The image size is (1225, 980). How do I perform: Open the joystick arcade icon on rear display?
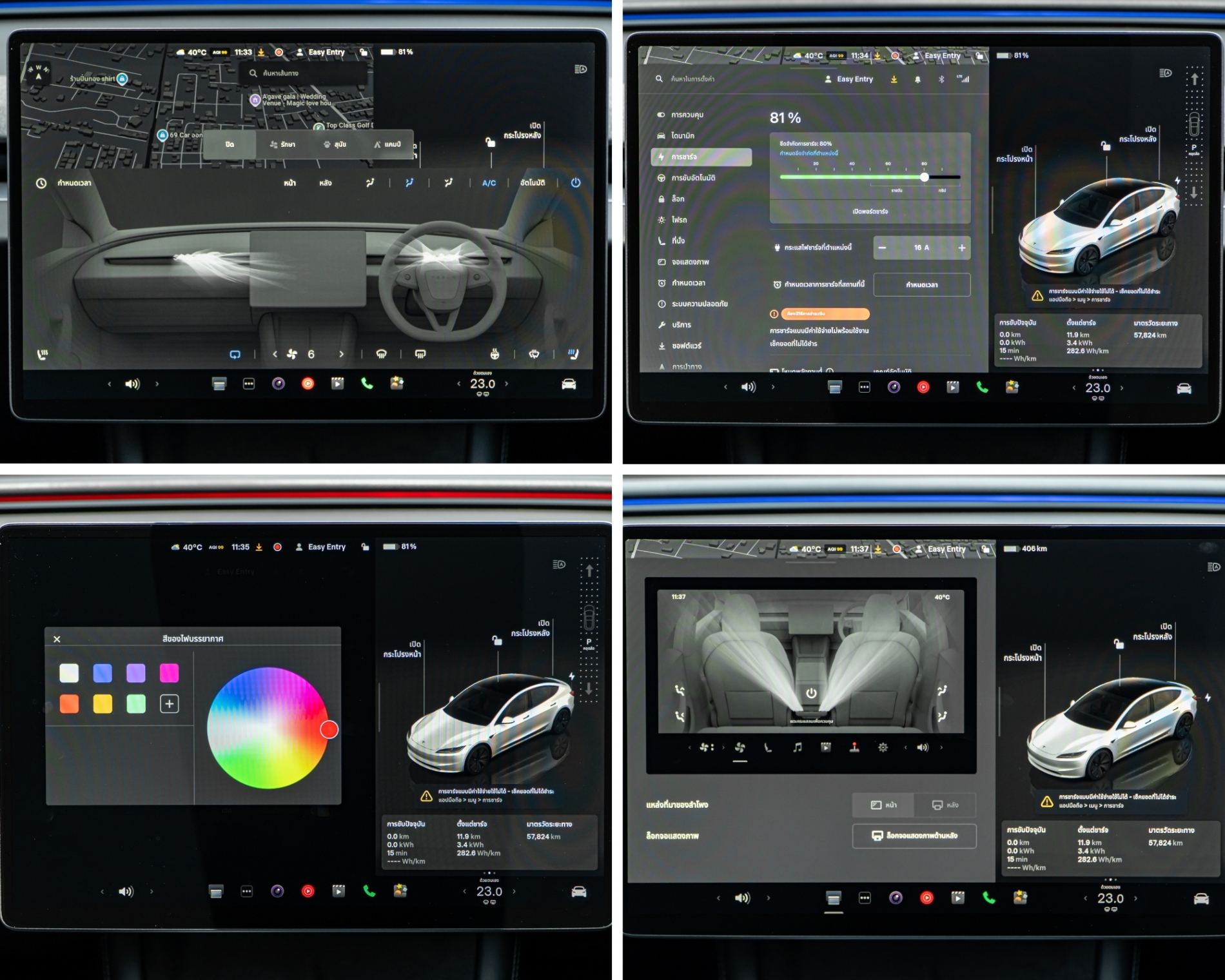pyautogui.click(x=854, y=747)
